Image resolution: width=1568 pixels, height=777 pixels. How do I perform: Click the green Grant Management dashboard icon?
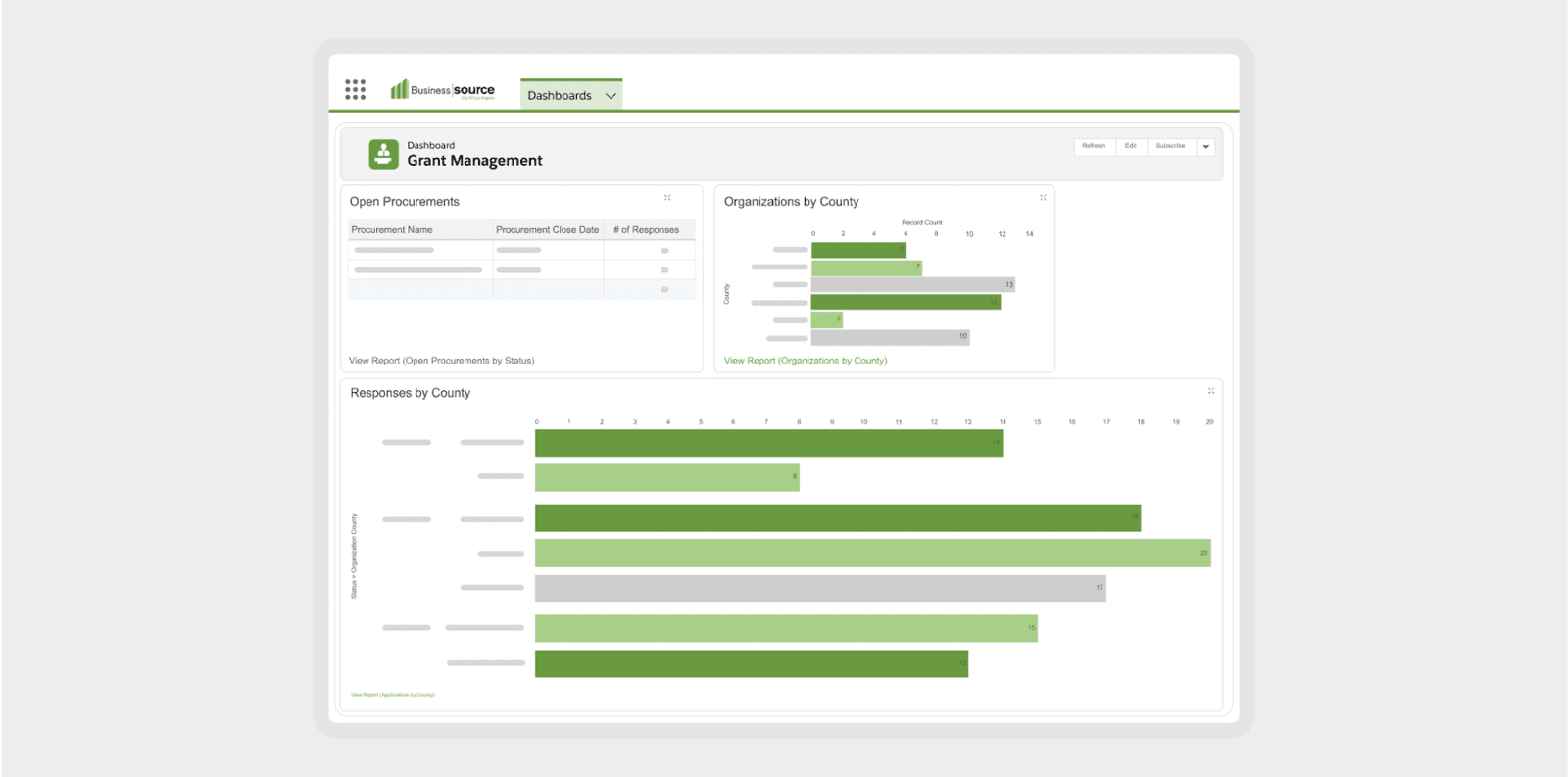point(383,154)
